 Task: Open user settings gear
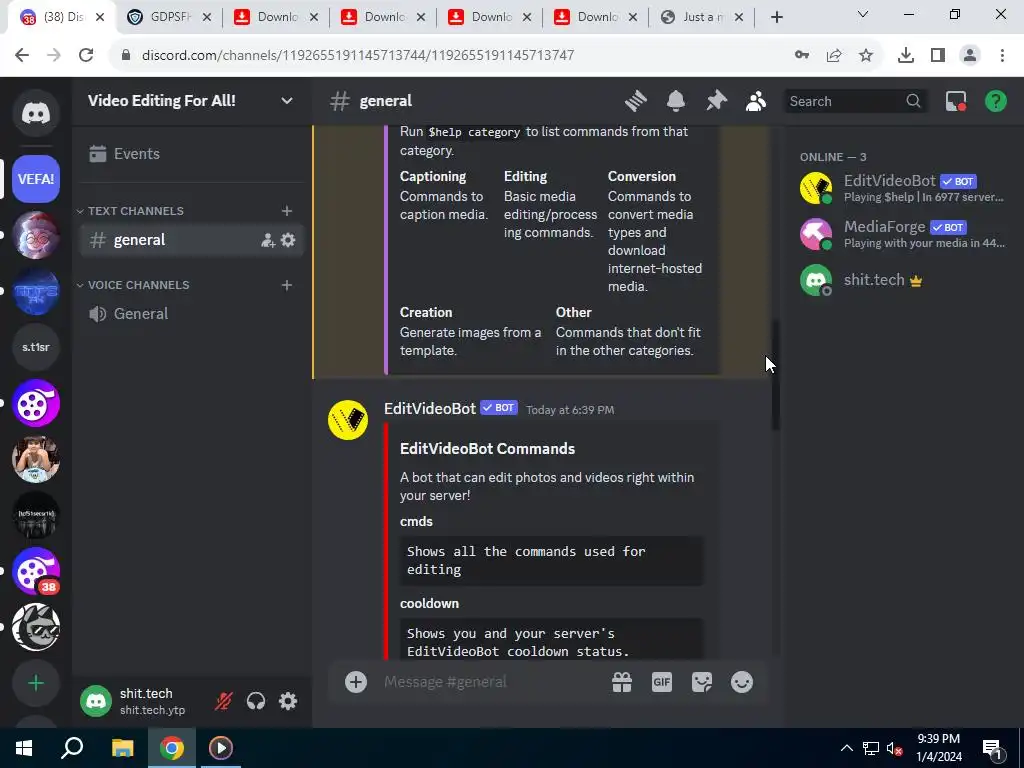tap(288, 701)
